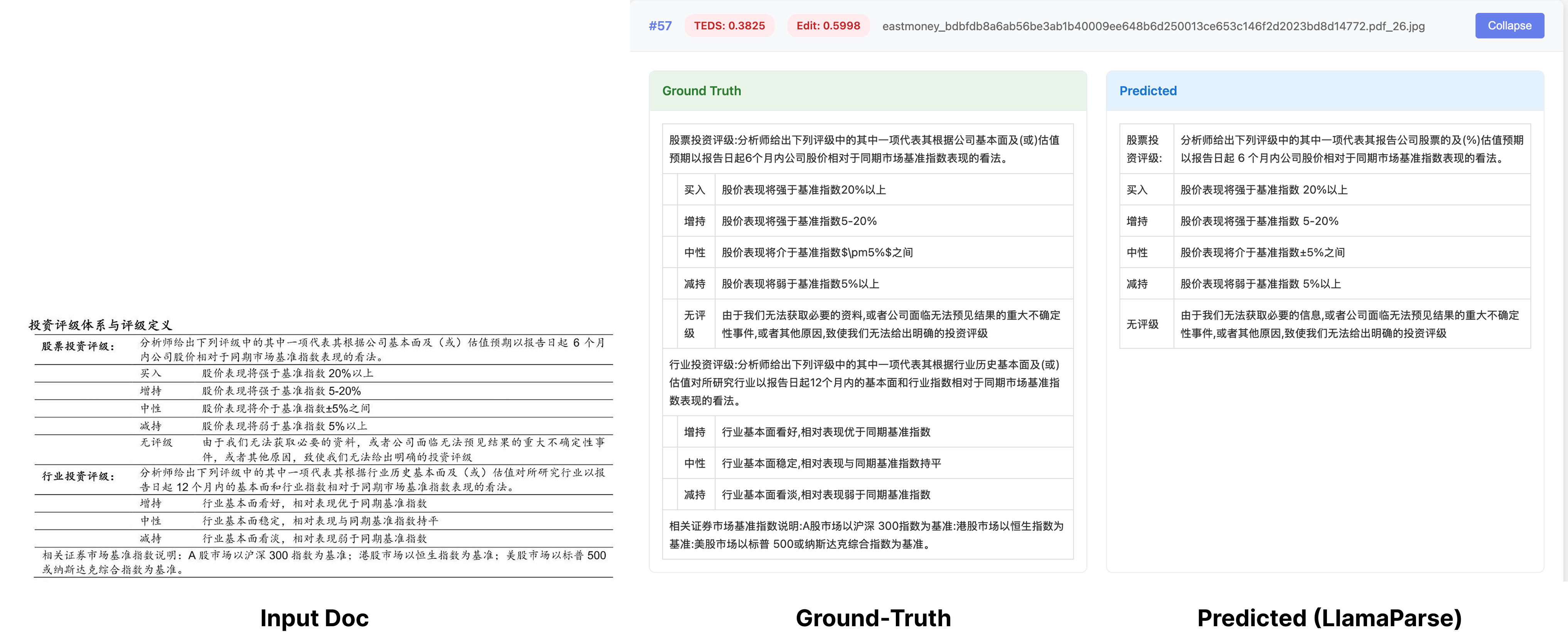Click the 相关证券市场基准指数说明 row in Ground Truth
Viewport: 1568px width, 632px height.
click(x=866, y=535)
